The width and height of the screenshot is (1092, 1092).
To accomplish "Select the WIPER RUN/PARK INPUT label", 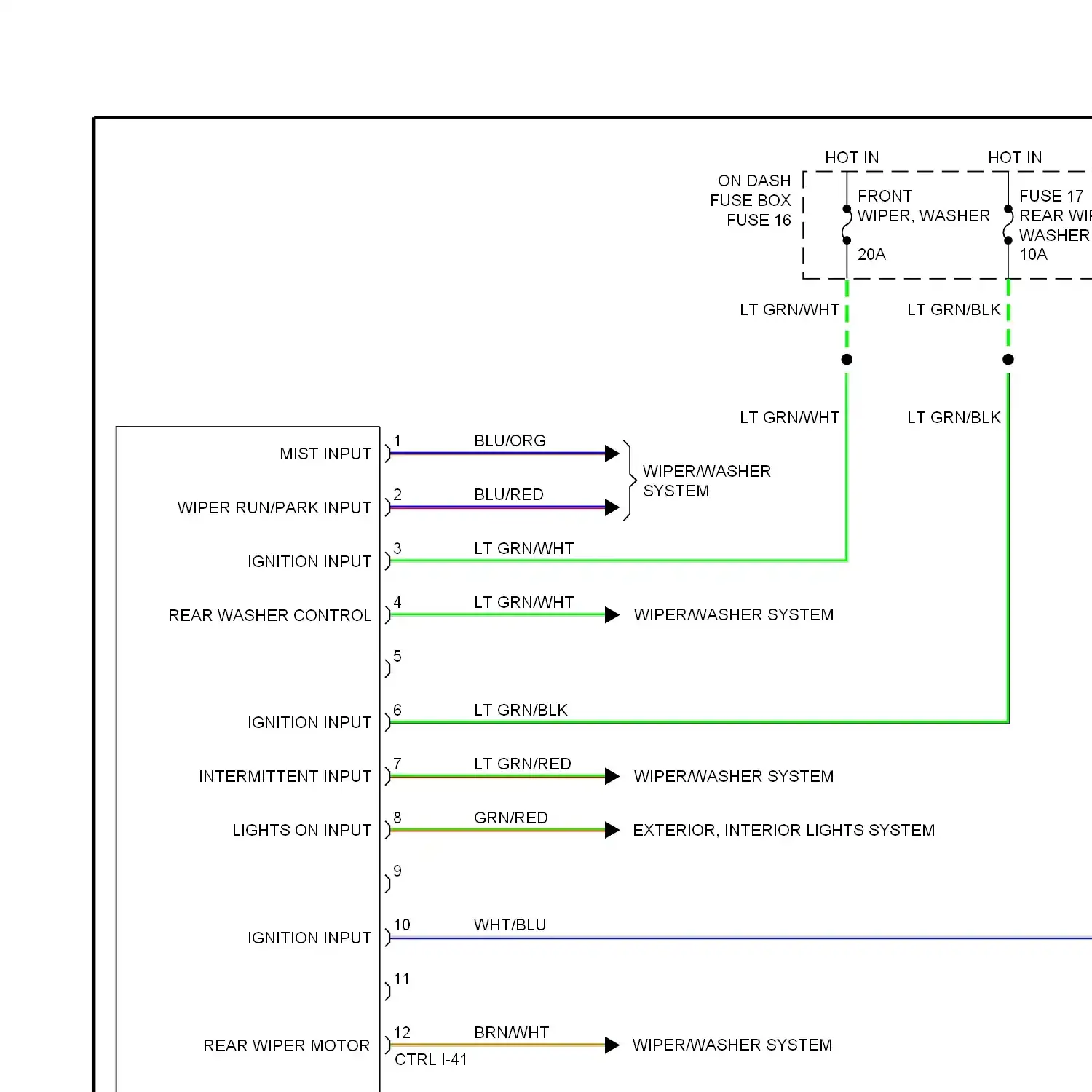I will [x=274, y=507].
